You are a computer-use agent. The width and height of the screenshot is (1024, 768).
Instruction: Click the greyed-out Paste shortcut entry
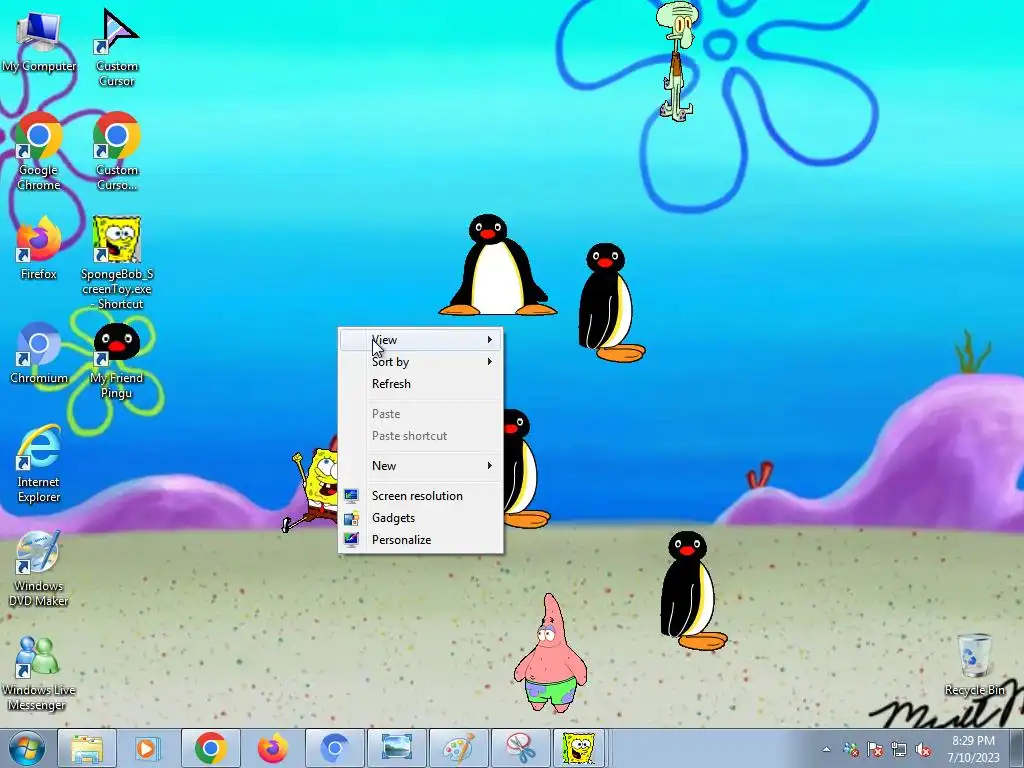tap(421, 436)
